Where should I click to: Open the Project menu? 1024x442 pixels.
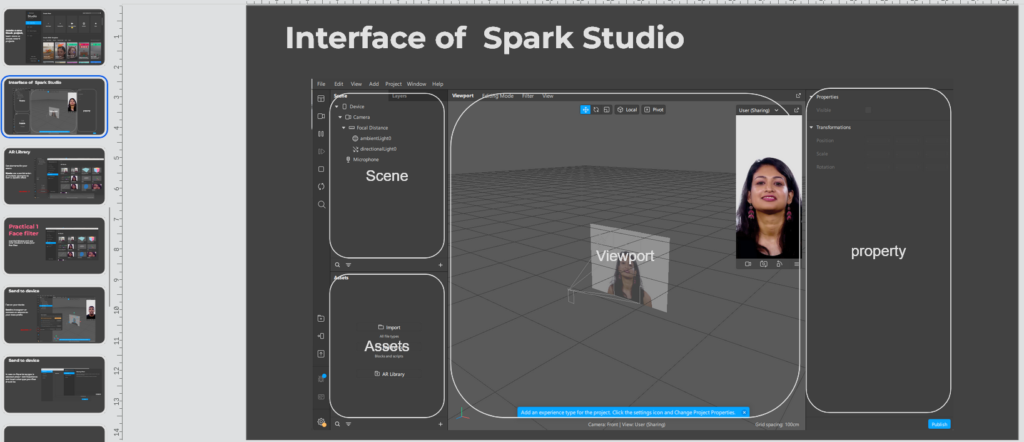[x=393, y=84]
